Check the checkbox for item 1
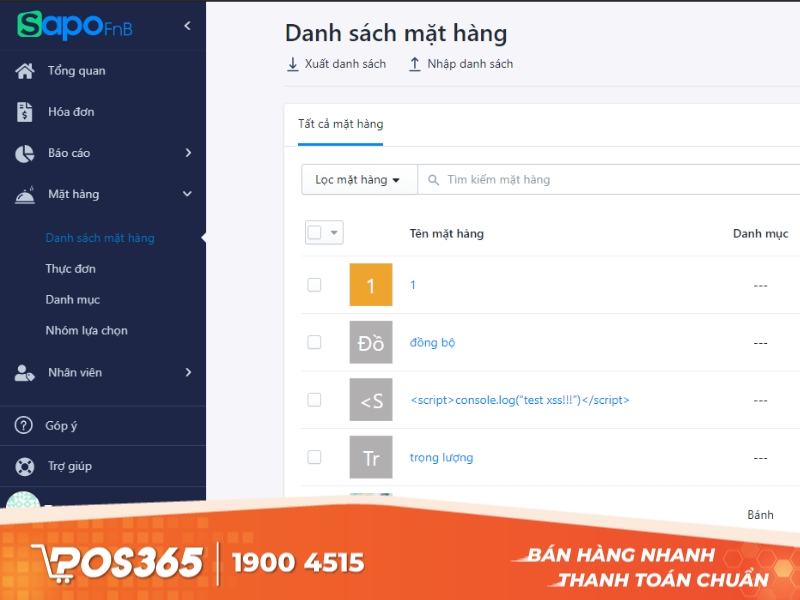The image size is (800, 600). pyautogui.click(x=315, y=285)
